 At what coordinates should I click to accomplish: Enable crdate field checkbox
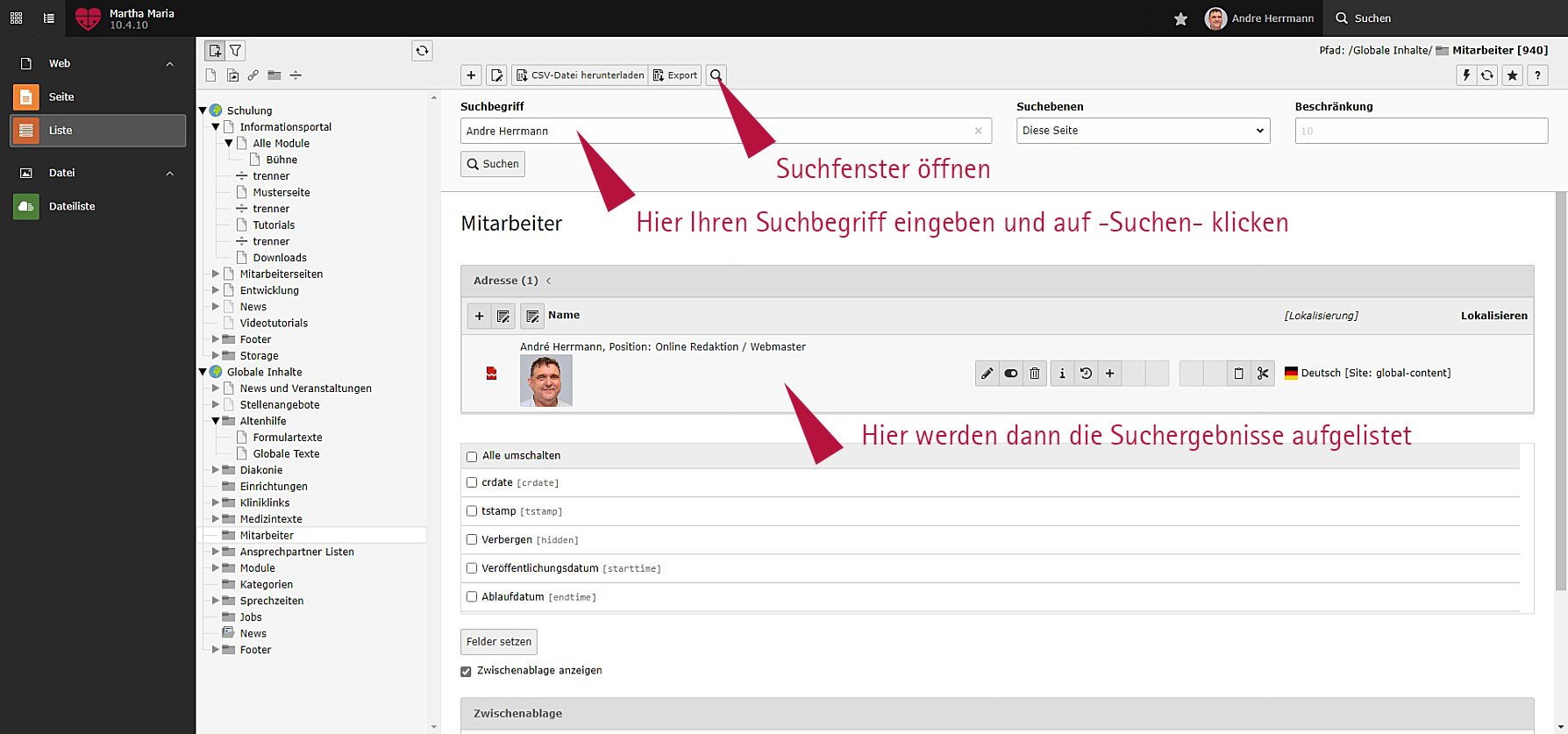click(472, 482)
